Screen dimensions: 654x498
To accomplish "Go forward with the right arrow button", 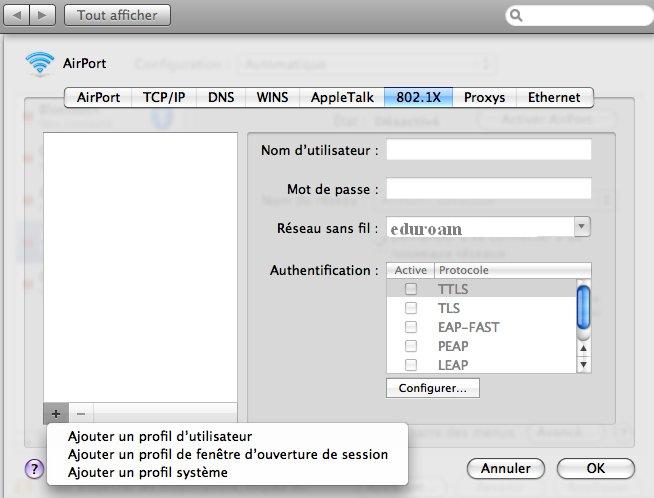I will [42, 15].
